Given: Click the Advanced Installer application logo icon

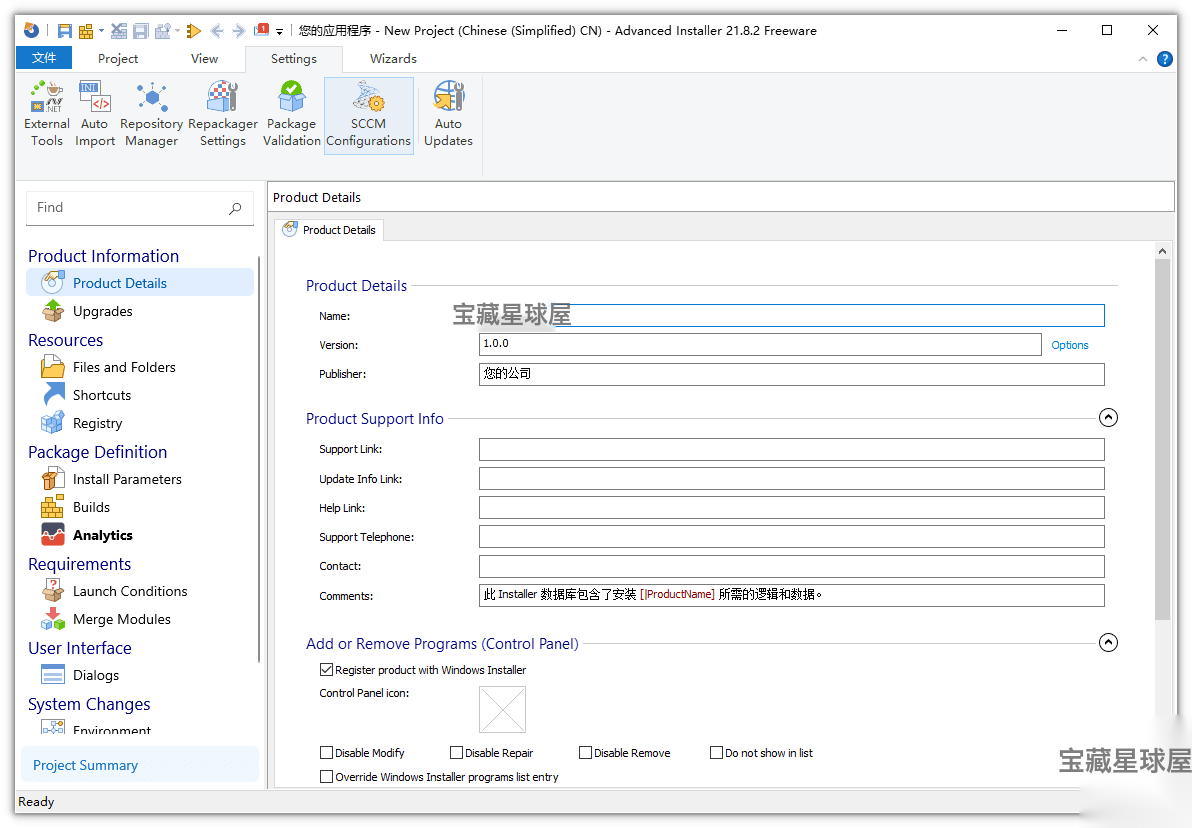Looking at the screenshot, I should (31, 30).
